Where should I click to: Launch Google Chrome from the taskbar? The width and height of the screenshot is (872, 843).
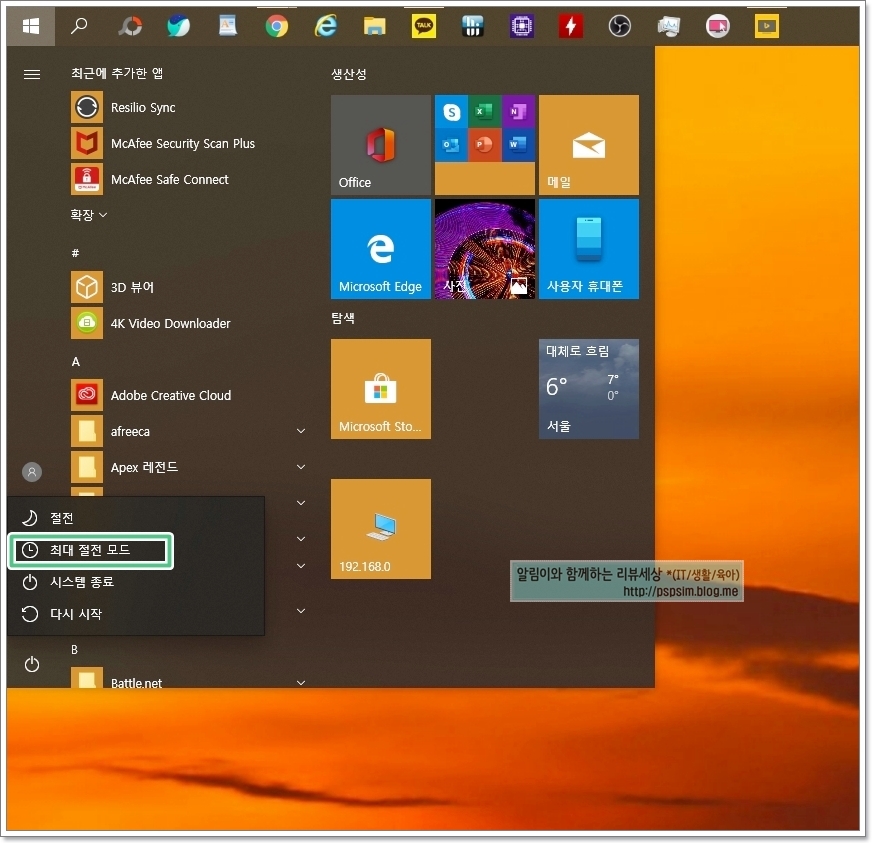(276, 26)
